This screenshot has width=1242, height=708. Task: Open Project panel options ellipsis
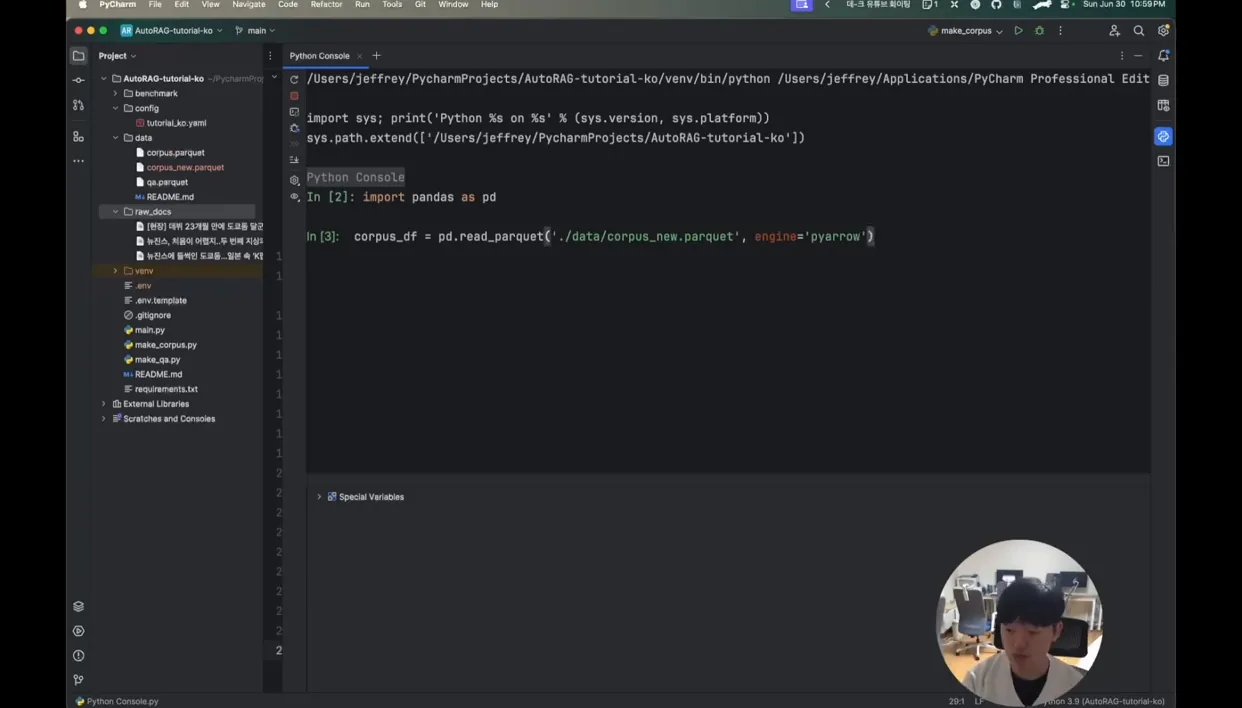click(x=270, y=56)
